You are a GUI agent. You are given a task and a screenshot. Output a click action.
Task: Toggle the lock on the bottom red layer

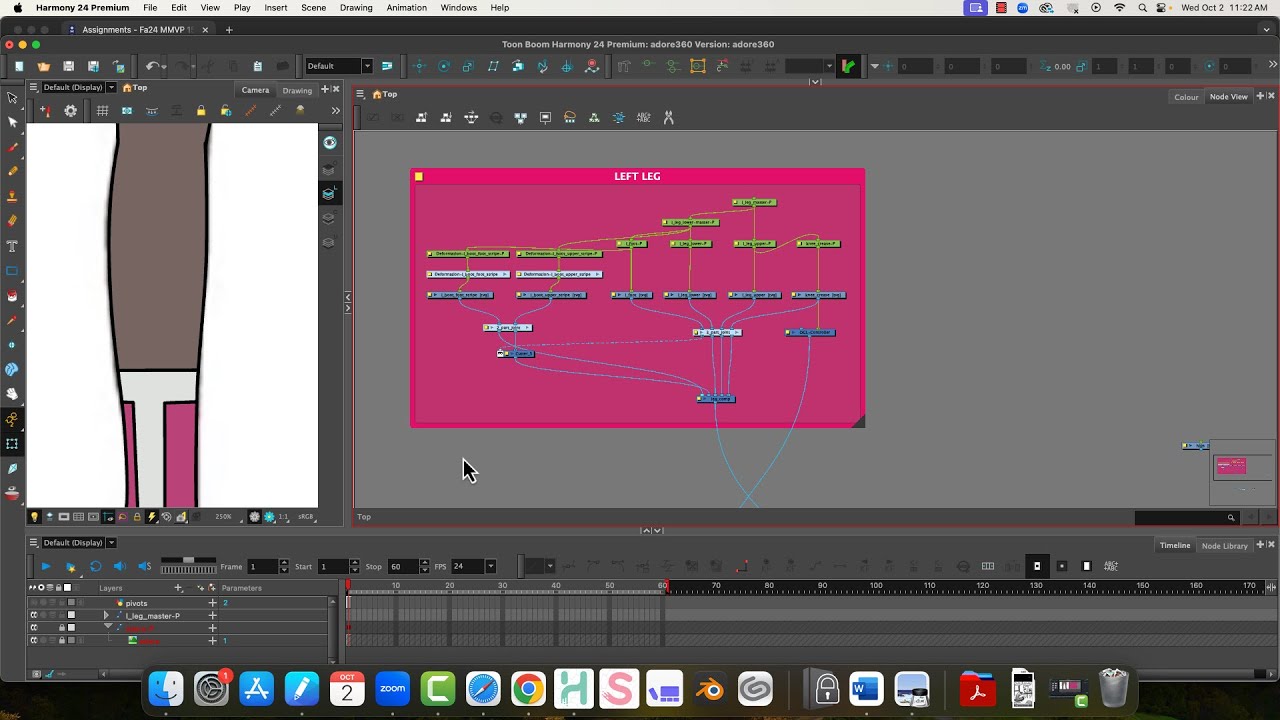click(61, 640)
